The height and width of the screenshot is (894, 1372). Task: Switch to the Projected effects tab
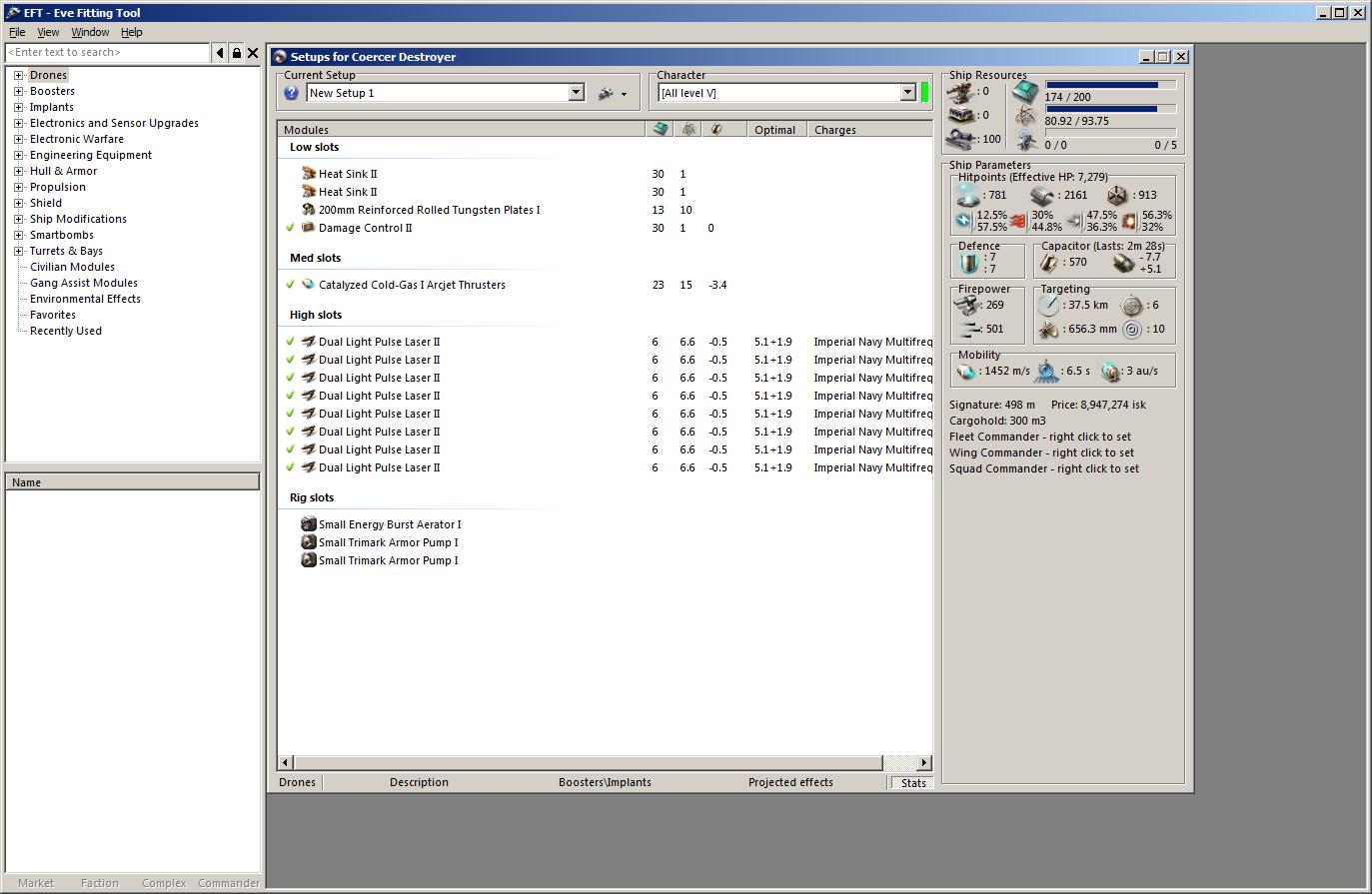pyautogui.click(x=790, y=782)
